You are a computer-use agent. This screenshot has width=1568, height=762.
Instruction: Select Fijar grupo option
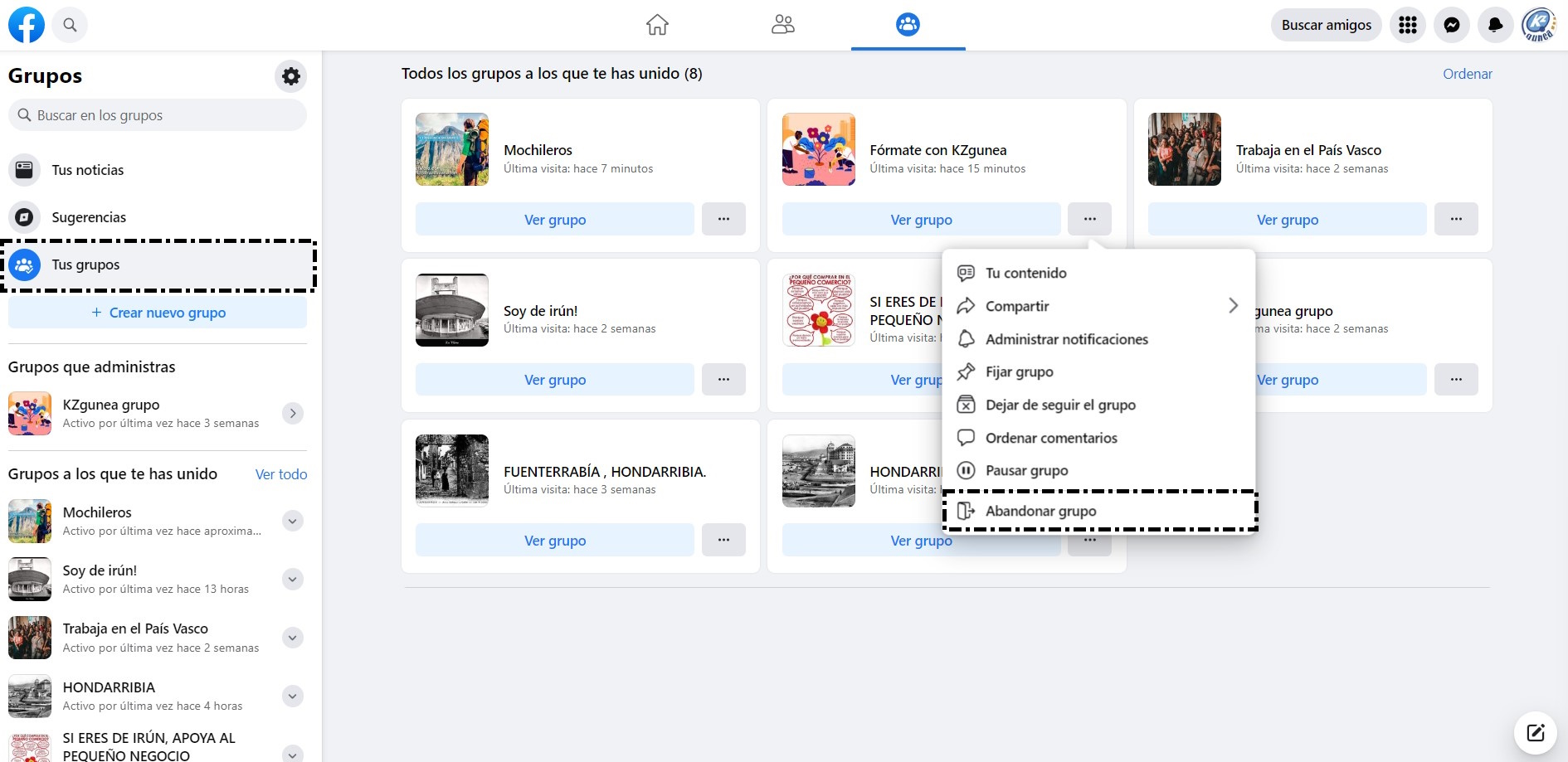coord(1098,372)
